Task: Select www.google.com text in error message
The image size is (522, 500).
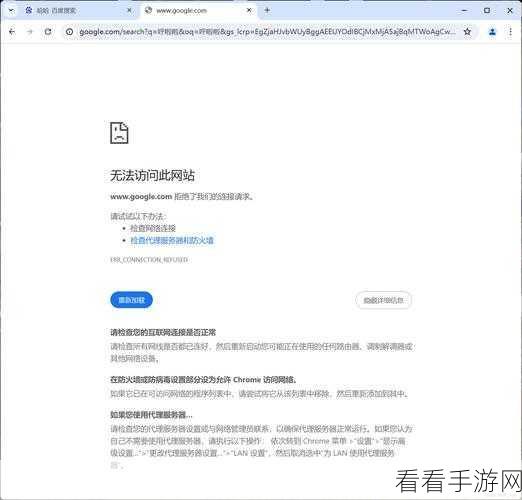Action: (141, 197)
